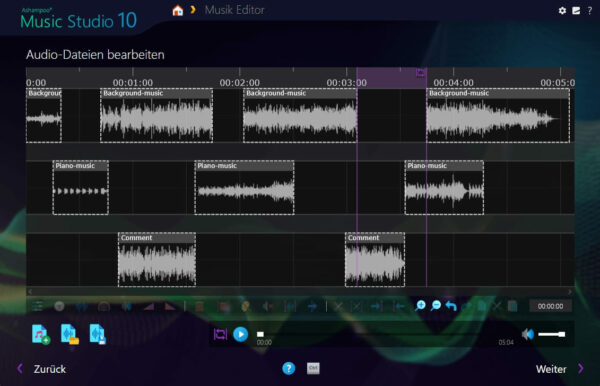The image size is (600, 386).
Task: Click the 00:00:00 time position field
Action: point(550,306)
